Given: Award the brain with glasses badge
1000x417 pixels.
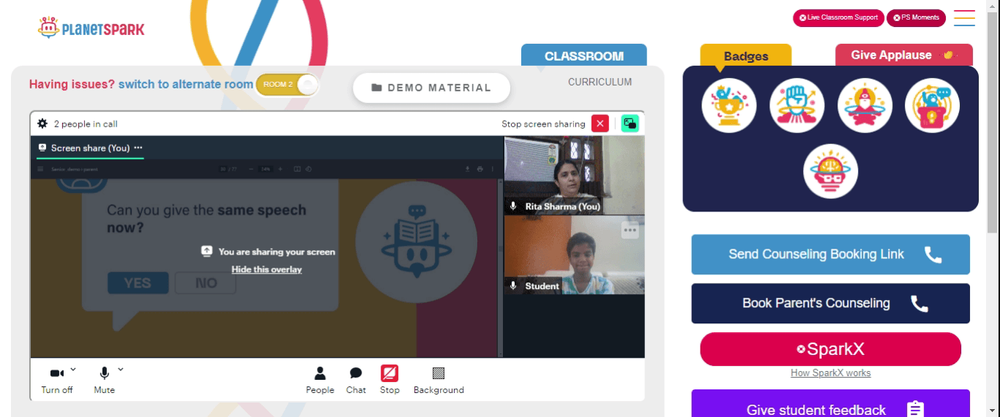Looking at the screenshot, I should pyautogui.click(x=830, y=171).
